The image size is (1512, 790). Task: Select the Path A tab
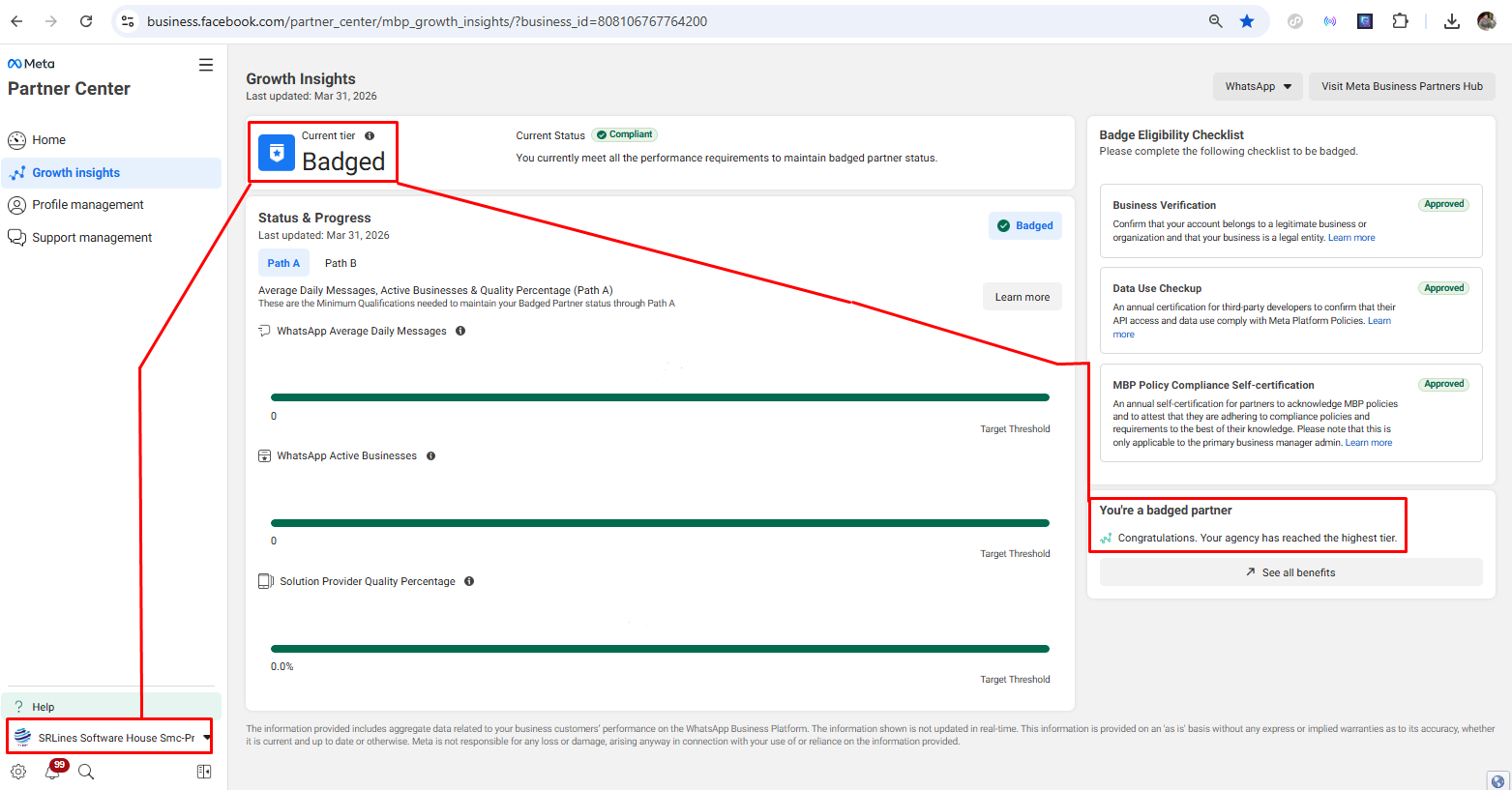283,263
